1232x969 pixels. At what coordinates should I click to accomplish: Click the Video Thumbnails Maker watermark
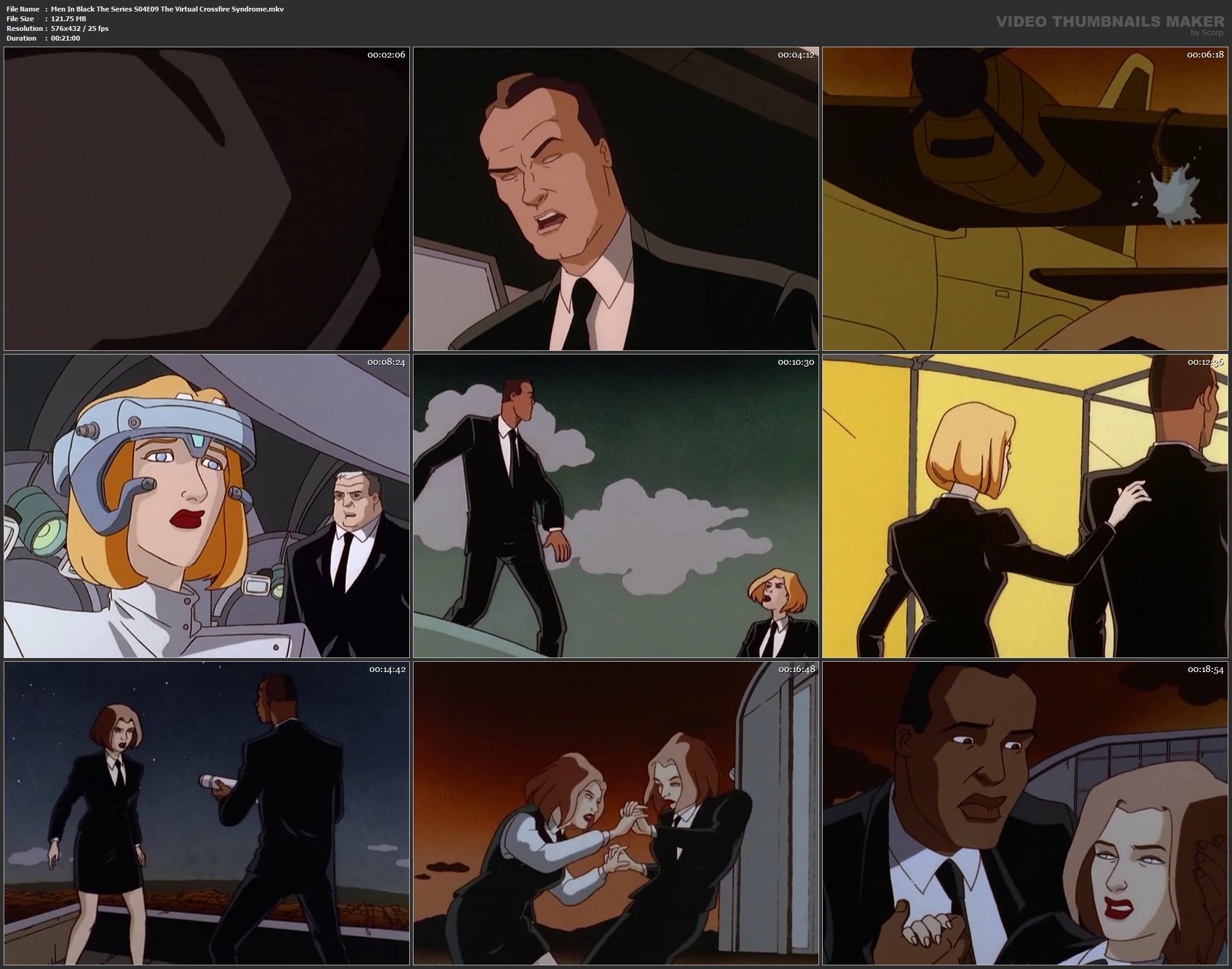[1110, 21]
